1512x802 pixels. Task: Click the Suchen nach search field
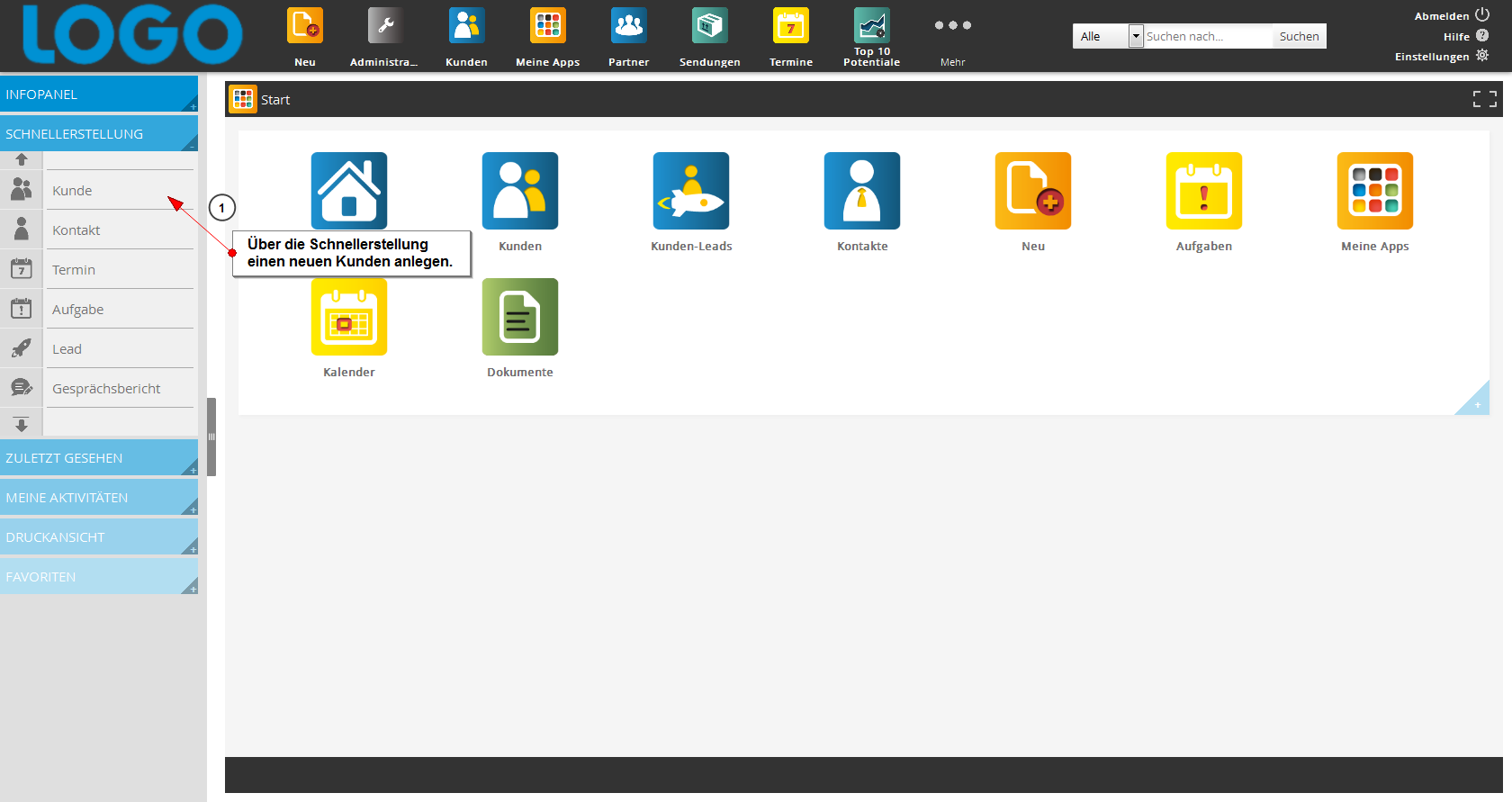coord(1206,36)
